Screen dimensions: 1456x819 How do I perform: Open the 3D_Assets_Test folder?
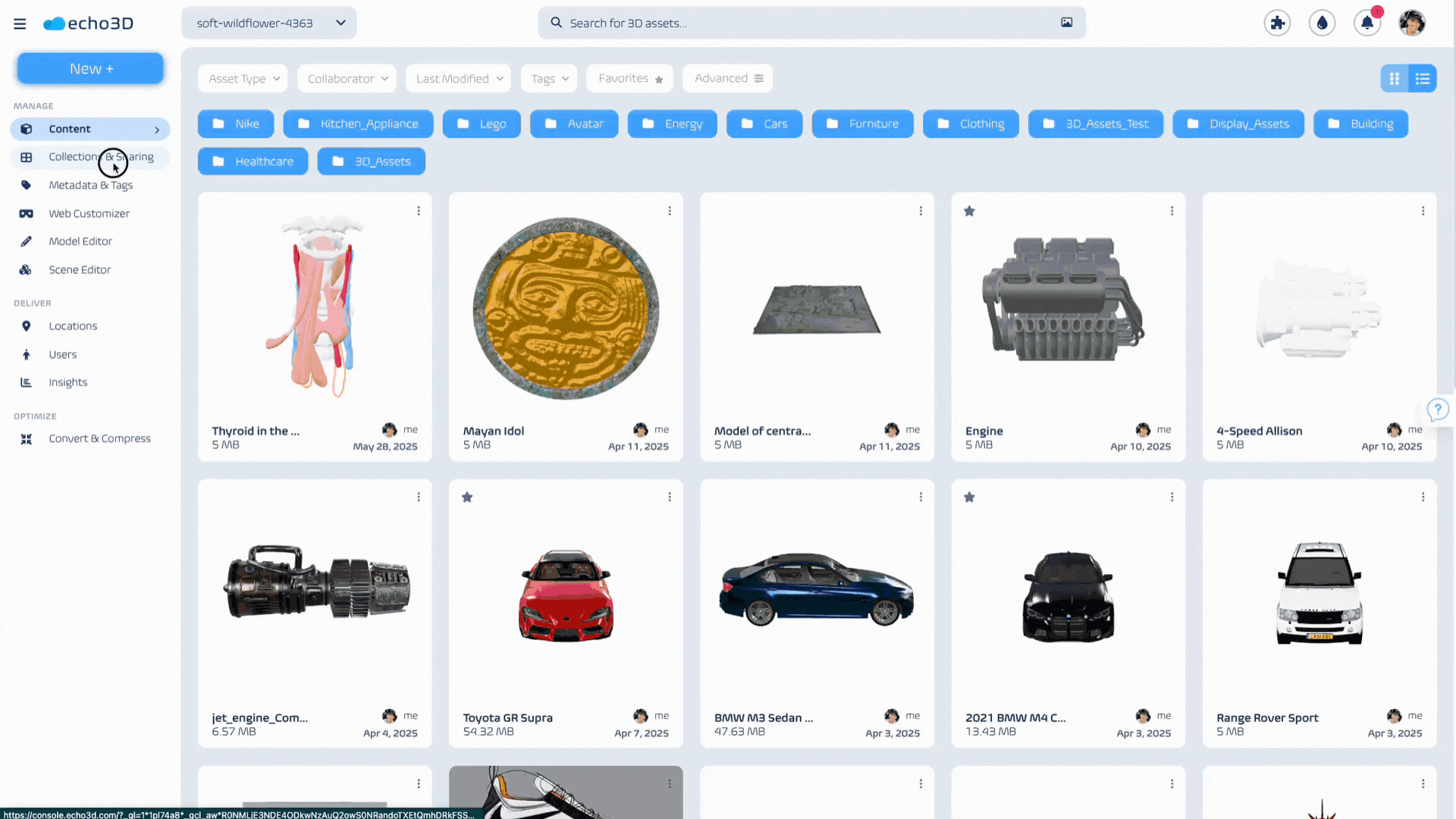pyautogui.click(x=1096, y=124)
